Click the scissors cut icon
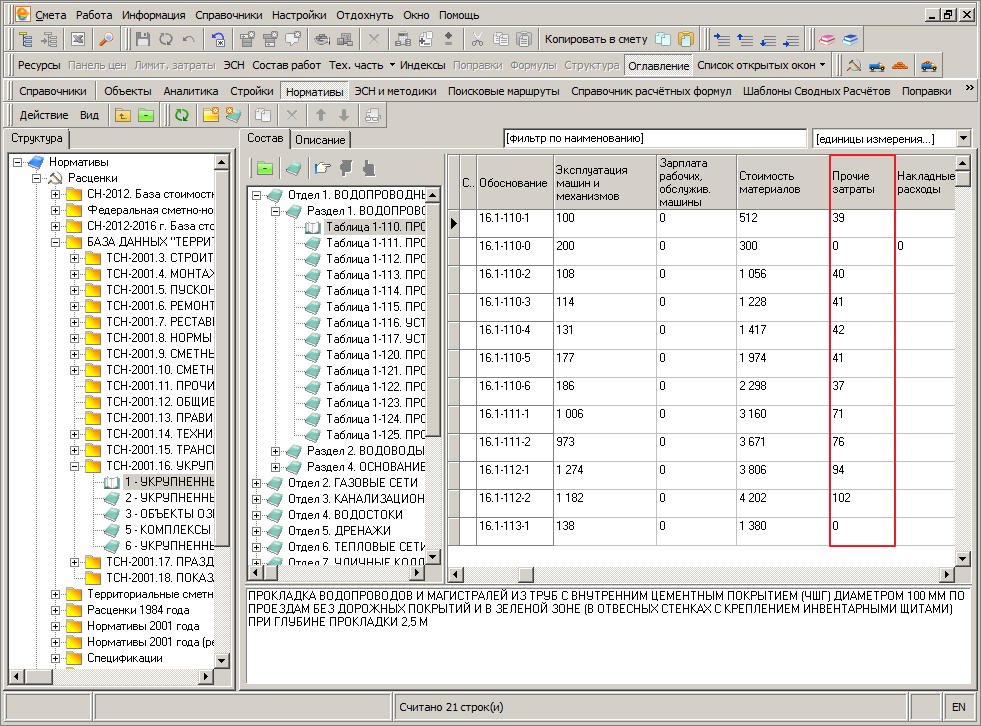Viewport: 981px width, 726px height. 477,39
